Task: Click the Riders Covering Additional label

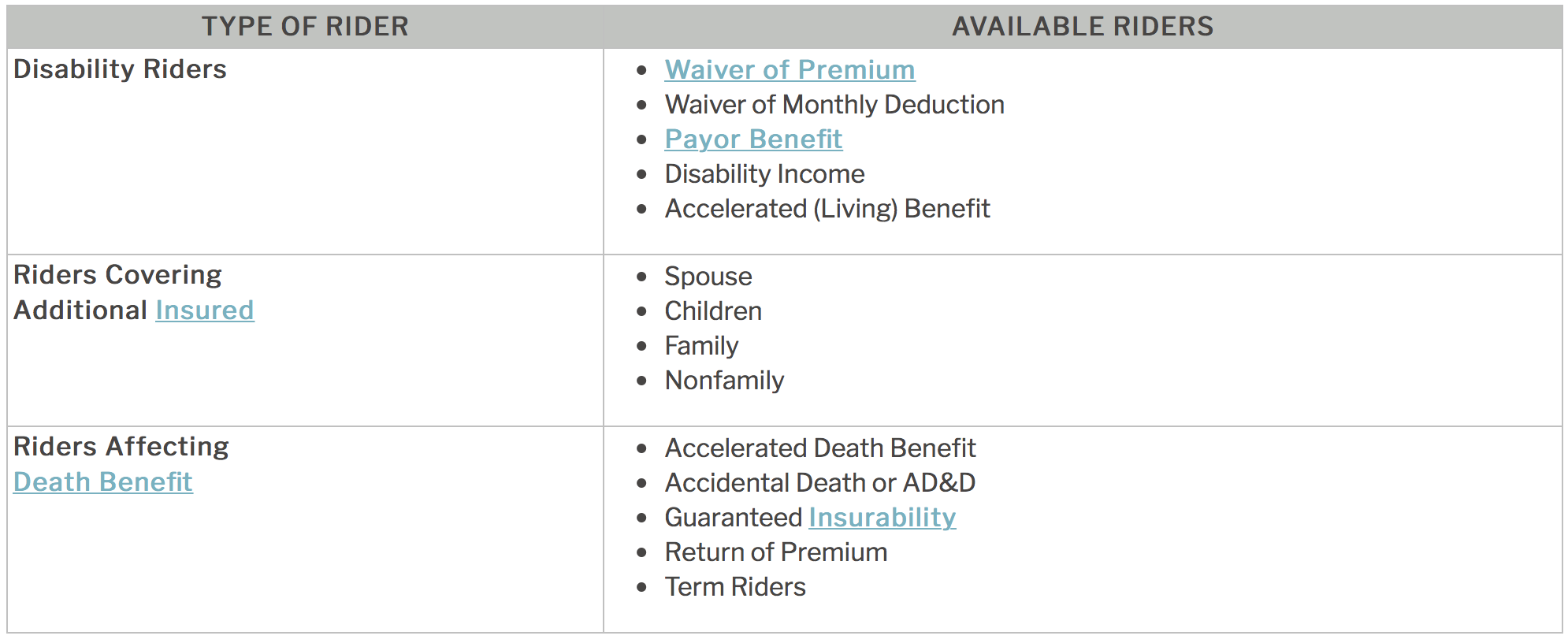Action: click(118, 292)
